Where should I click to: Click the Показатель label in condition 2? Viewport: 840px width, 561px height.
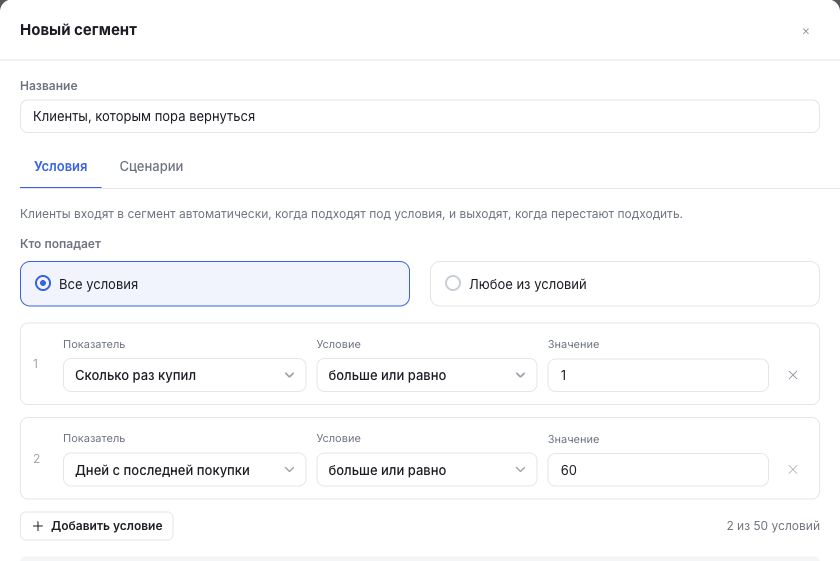click(94, 438)
